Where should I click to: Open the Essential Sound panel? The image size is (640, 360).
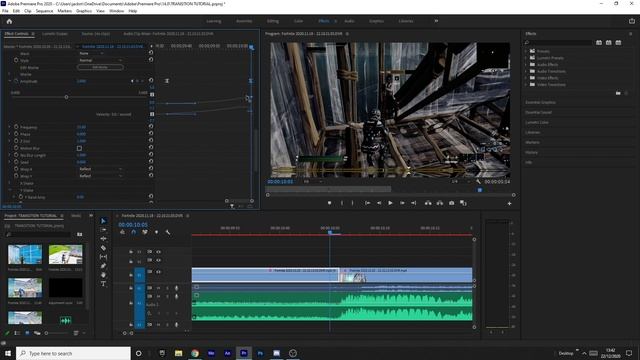(x=538, y=112)
